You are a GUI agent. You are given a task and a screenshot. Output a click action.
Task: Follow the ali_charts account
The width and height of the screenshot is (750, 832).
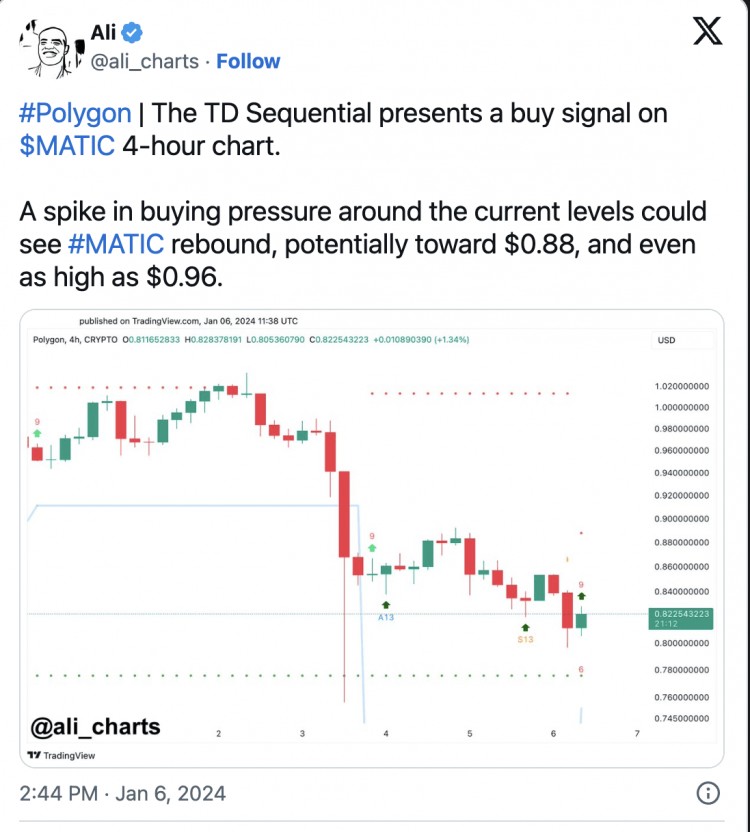pyautogui.click(x=248, y=60)
